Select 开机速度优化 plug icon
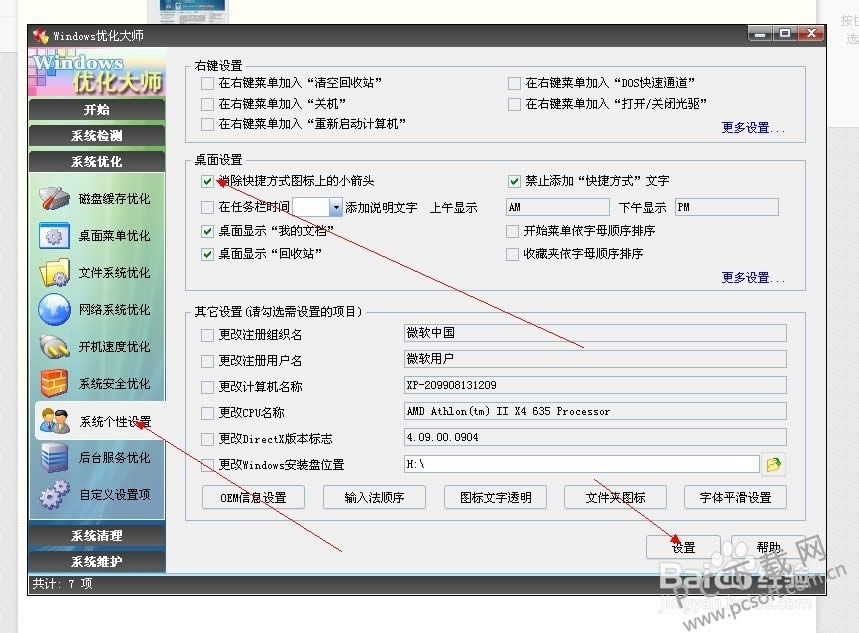 coord(54,347)
